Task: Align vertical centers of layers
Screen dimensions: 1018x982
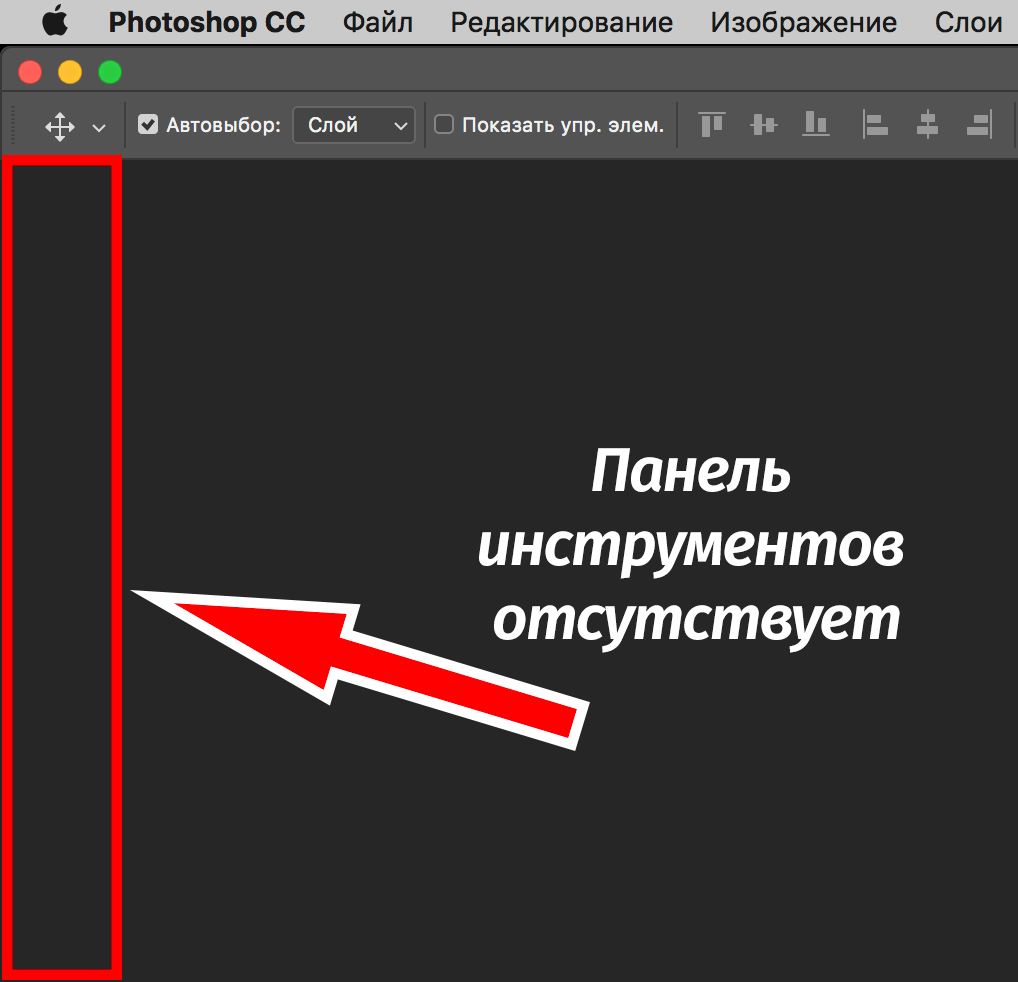Action: pyautogui.click(x=764, y=125)
